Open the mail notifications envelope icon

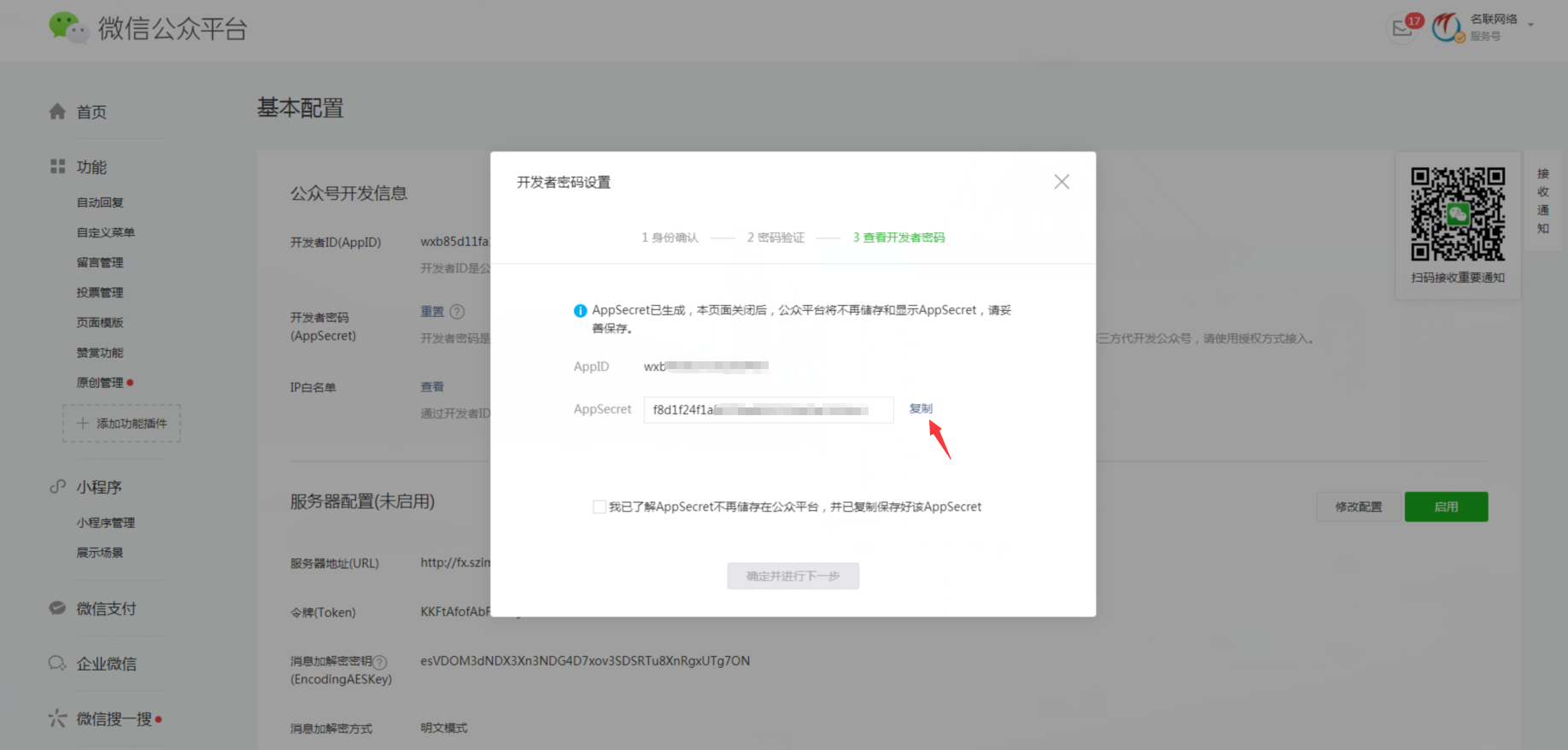coord(1402,28)
